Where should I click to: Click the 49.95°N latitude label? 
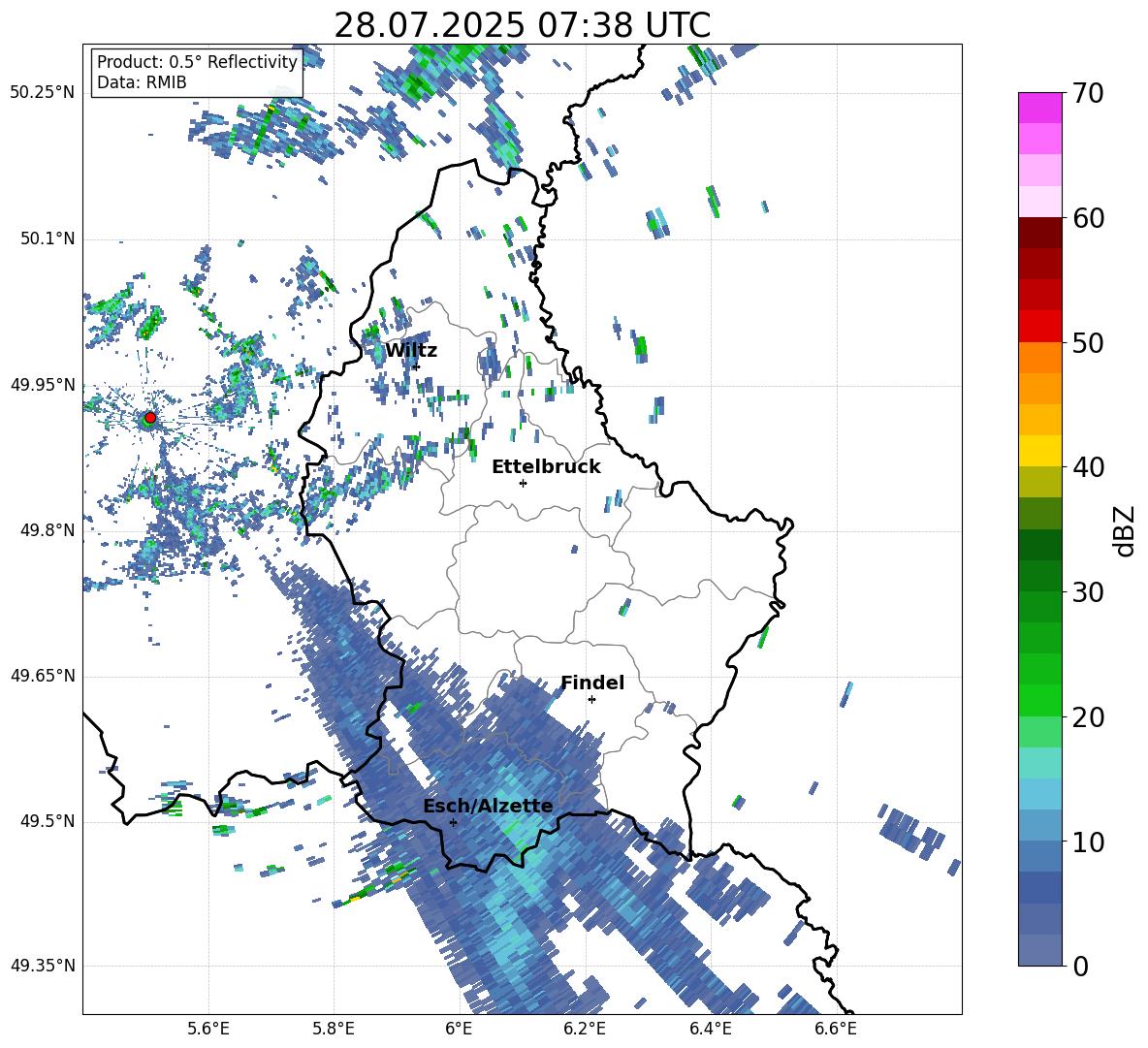[43, 385]
